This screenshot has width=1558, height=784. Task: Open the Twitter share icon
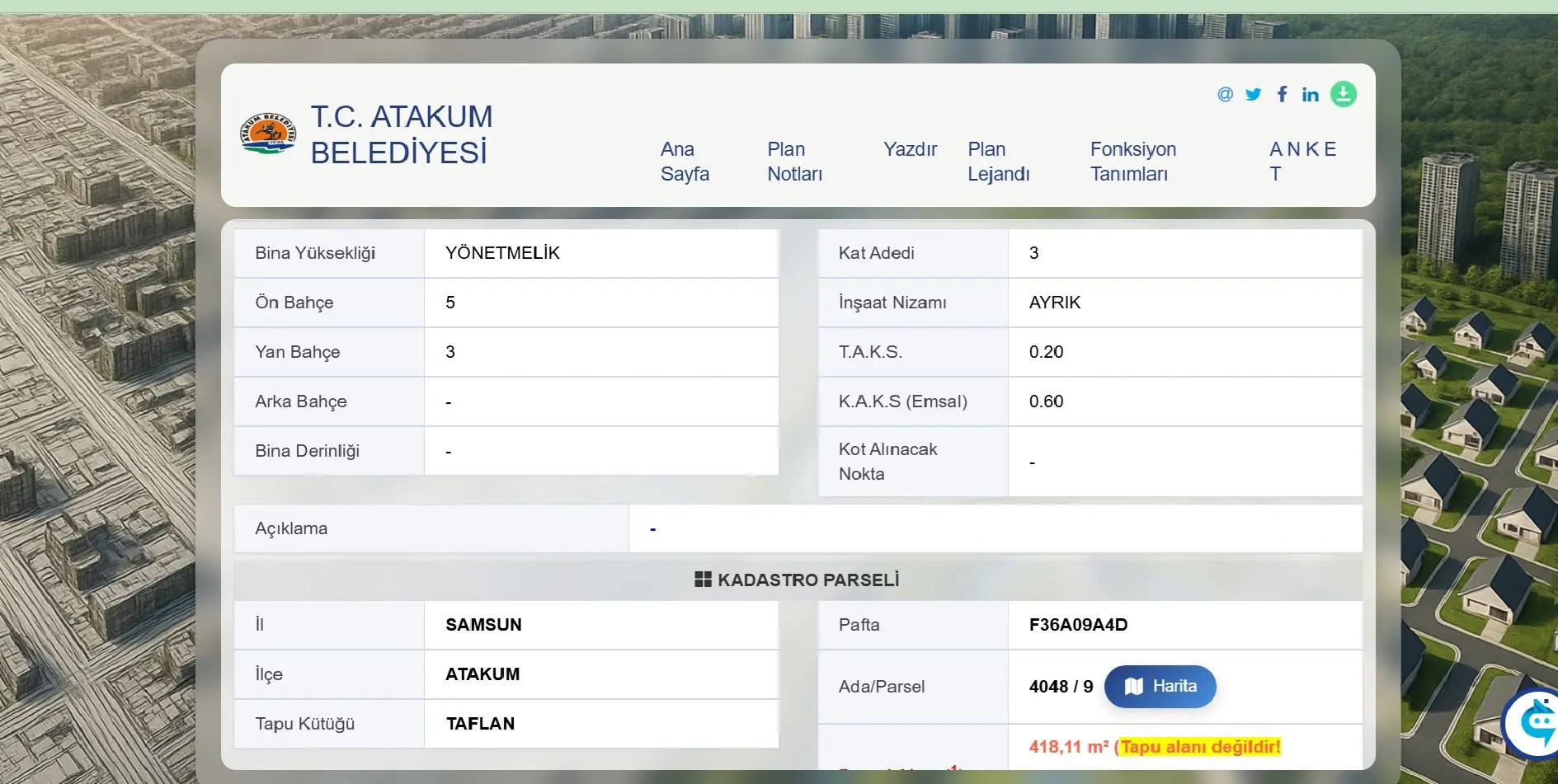1253,94
